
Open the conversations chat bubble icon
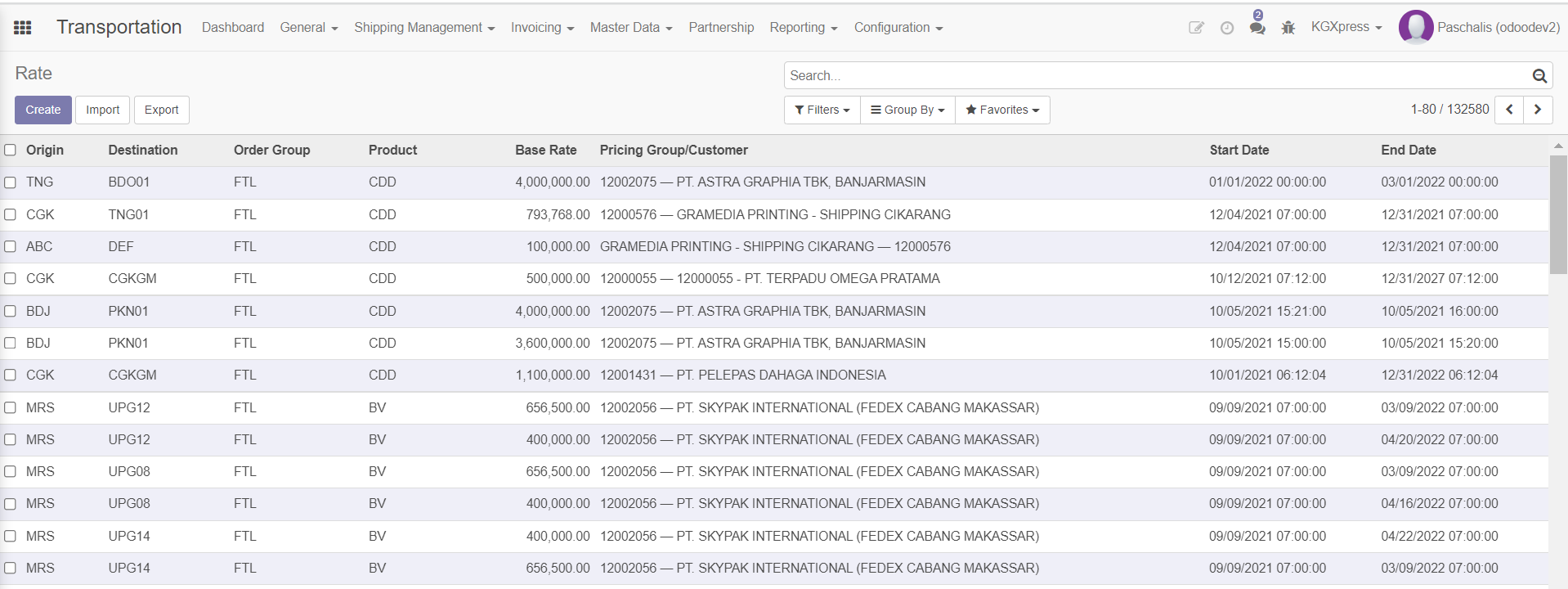(x=1257, y=28)
